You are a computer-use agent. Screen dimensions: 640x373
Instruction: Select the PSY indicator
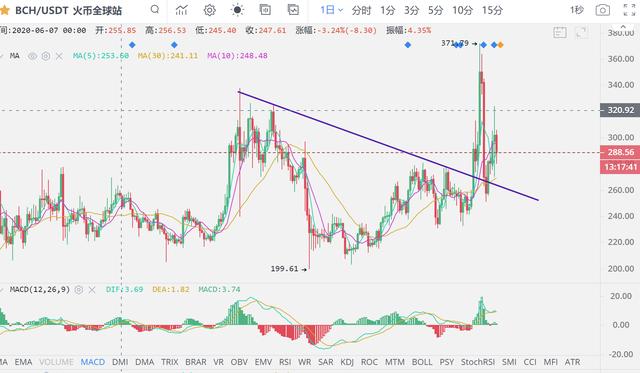[x=447, y=362]
